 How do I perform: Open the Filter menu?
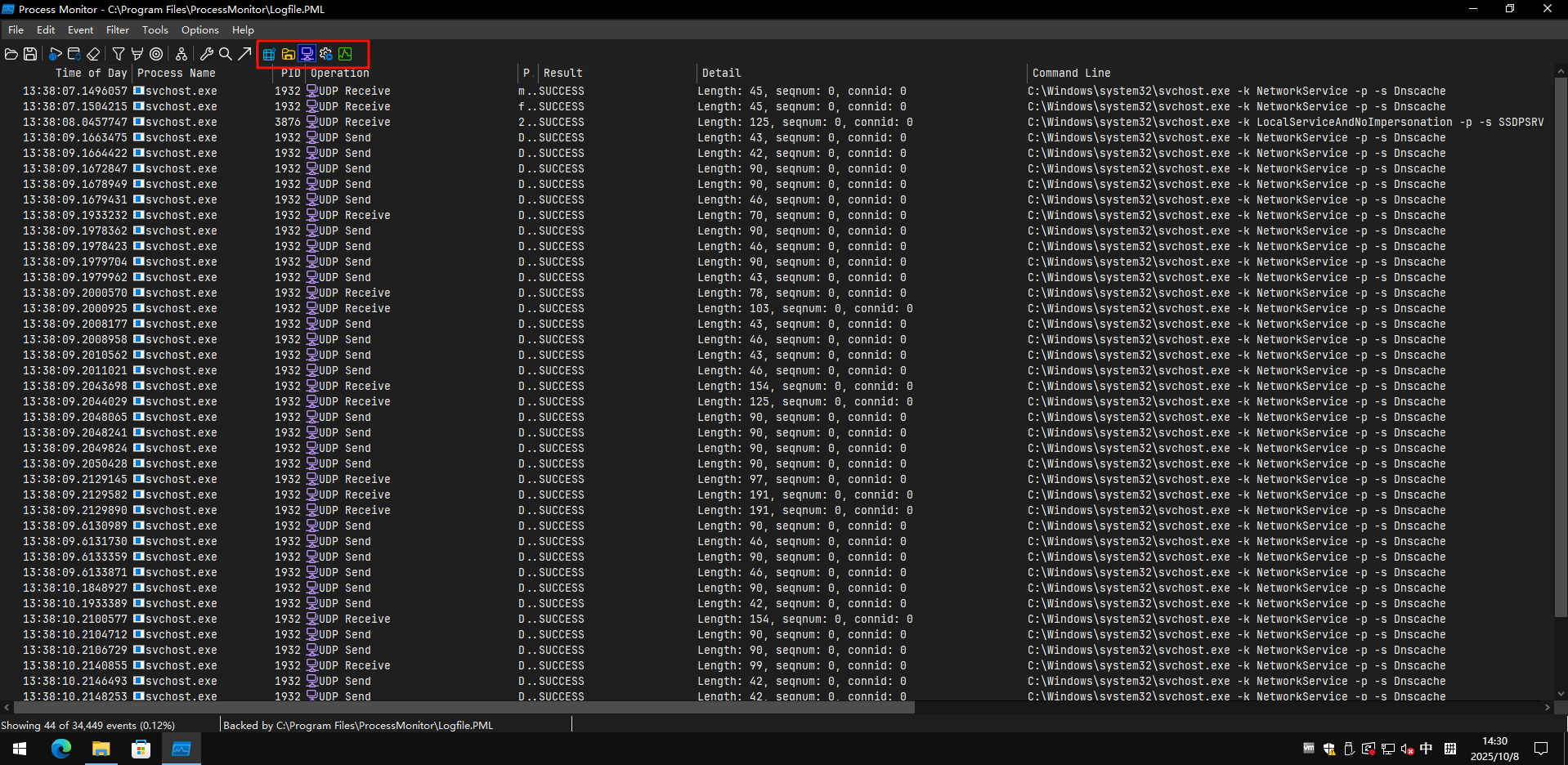(x=117, y=30)
